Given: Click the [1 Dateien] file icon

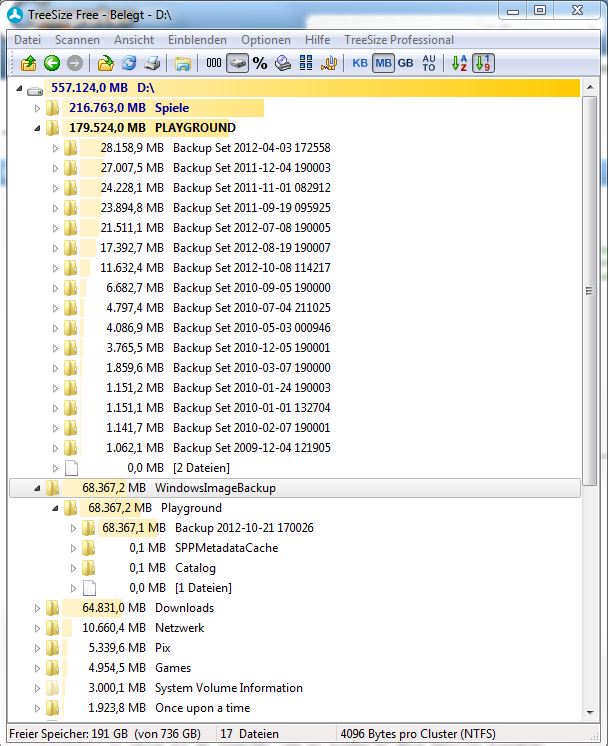Looking at the screenshot, I should (x=89, y=588).
